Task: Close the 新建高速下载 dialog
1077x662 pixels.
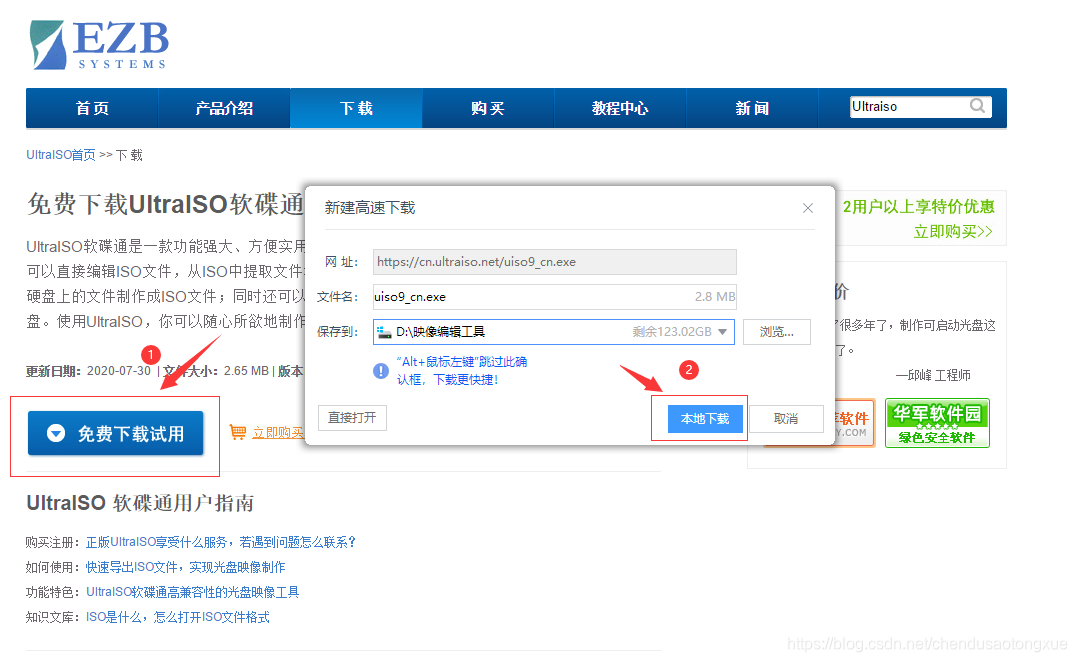Action: coord(808,208)
